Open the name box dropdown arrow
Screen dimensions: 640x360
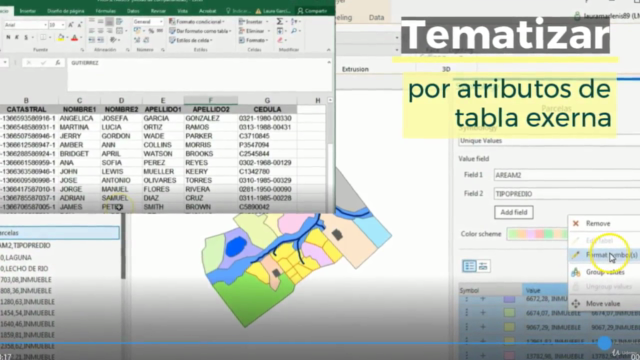click(5, 62)
